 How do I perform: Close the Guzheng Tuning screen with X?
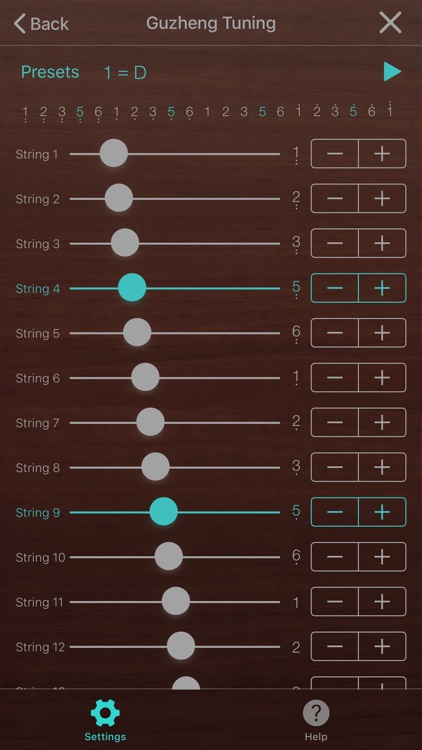tap(390, 22)
